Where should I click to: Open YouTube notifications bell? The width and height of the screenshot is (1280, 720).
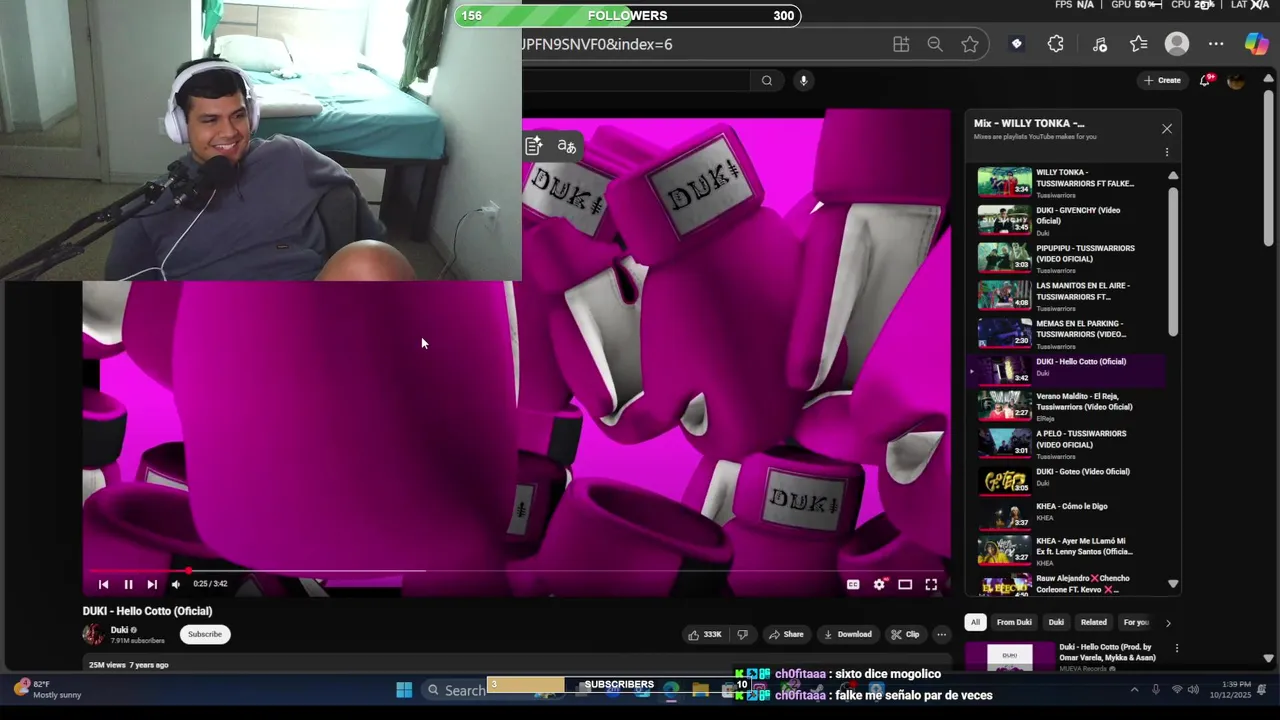pyautogui.click(x=1205, y=80)
